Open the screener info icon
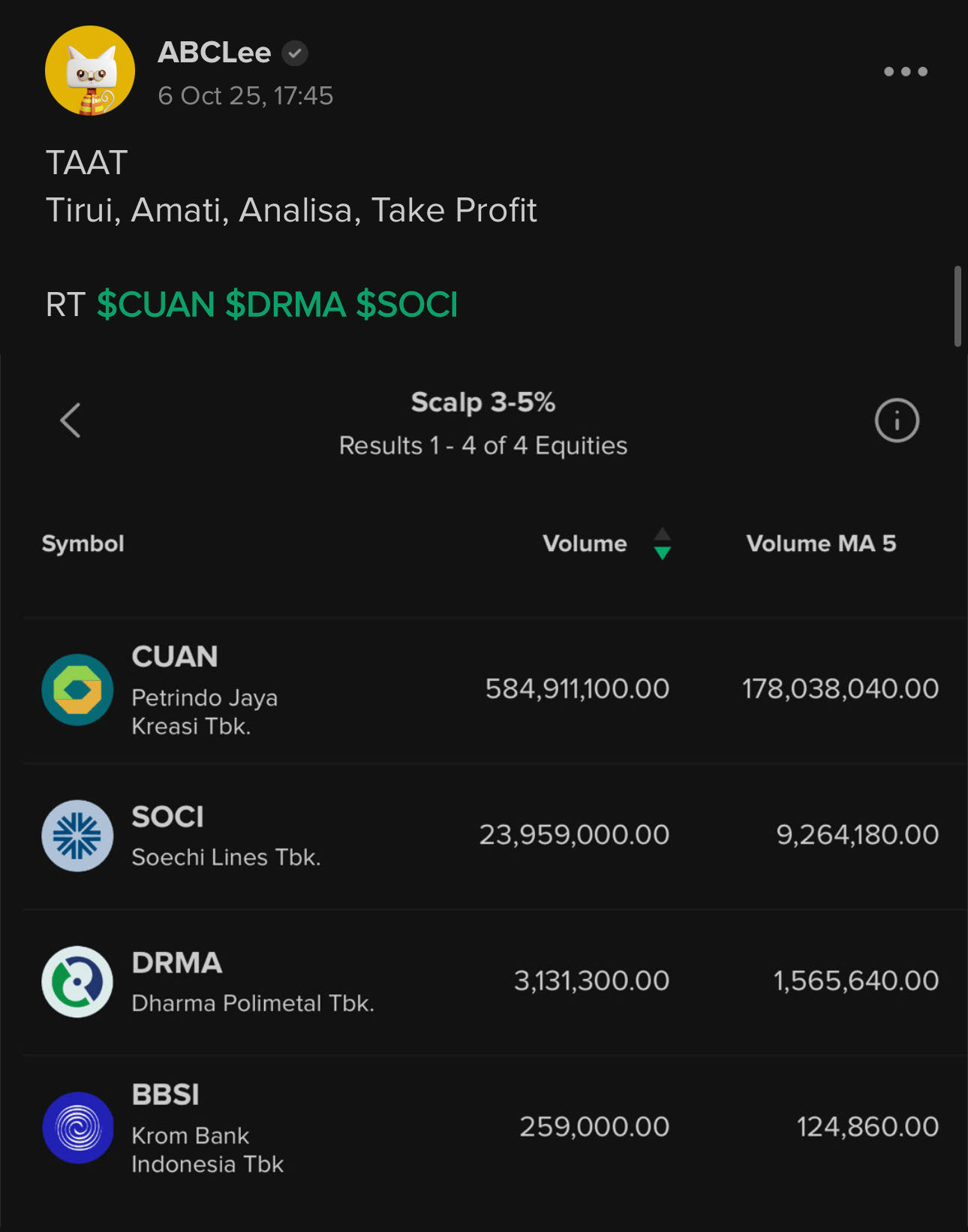This screenshot has width=968, height=1232. [x=897, y=420]
